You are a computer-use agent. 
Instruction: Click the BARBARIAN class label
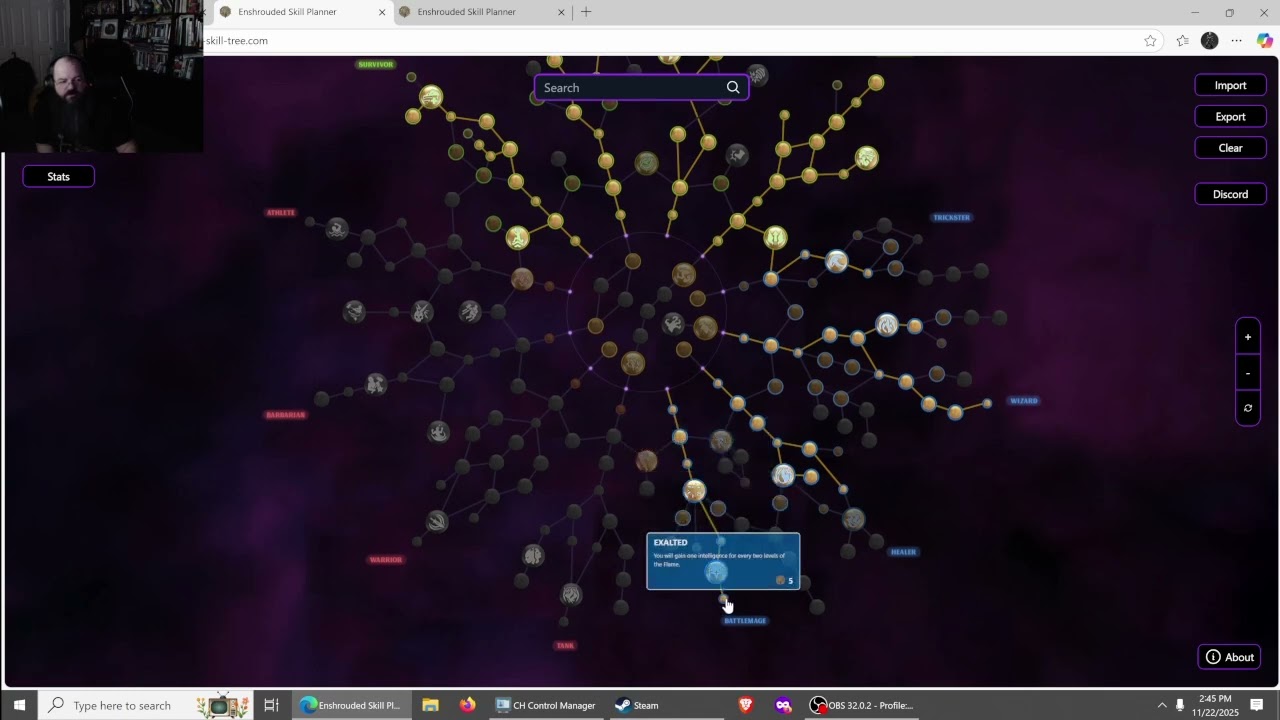point(285,415)
